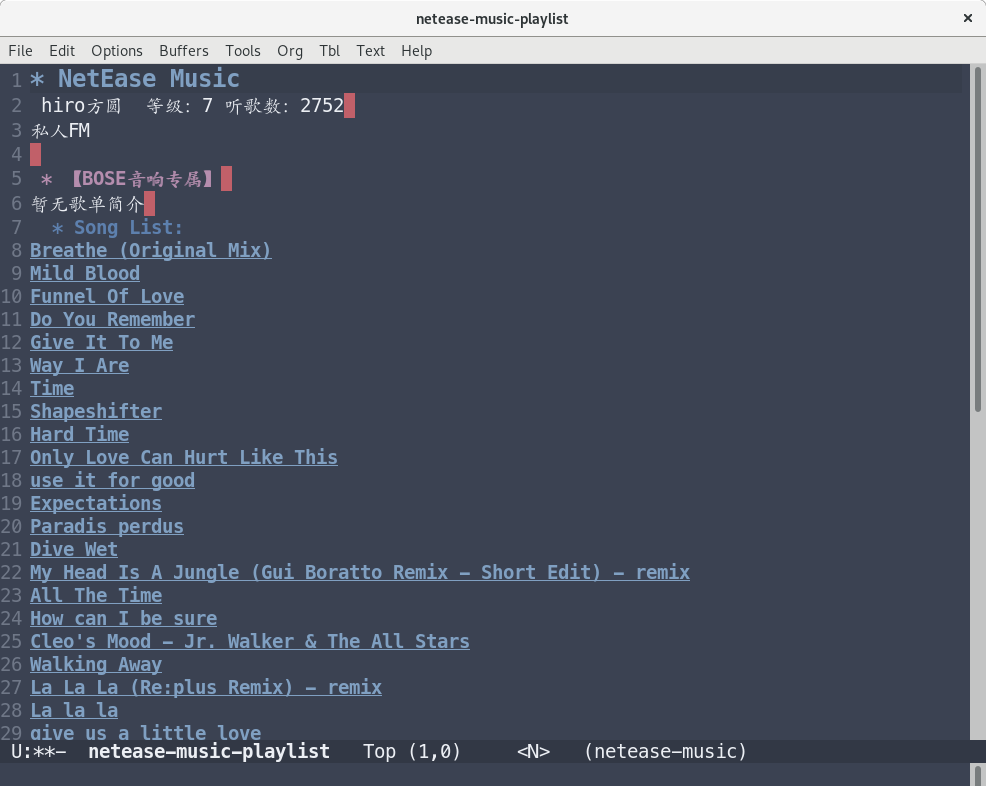Play Breathe (Original Mix)
The image size is (986, 786).
click(x=151, y=250)
